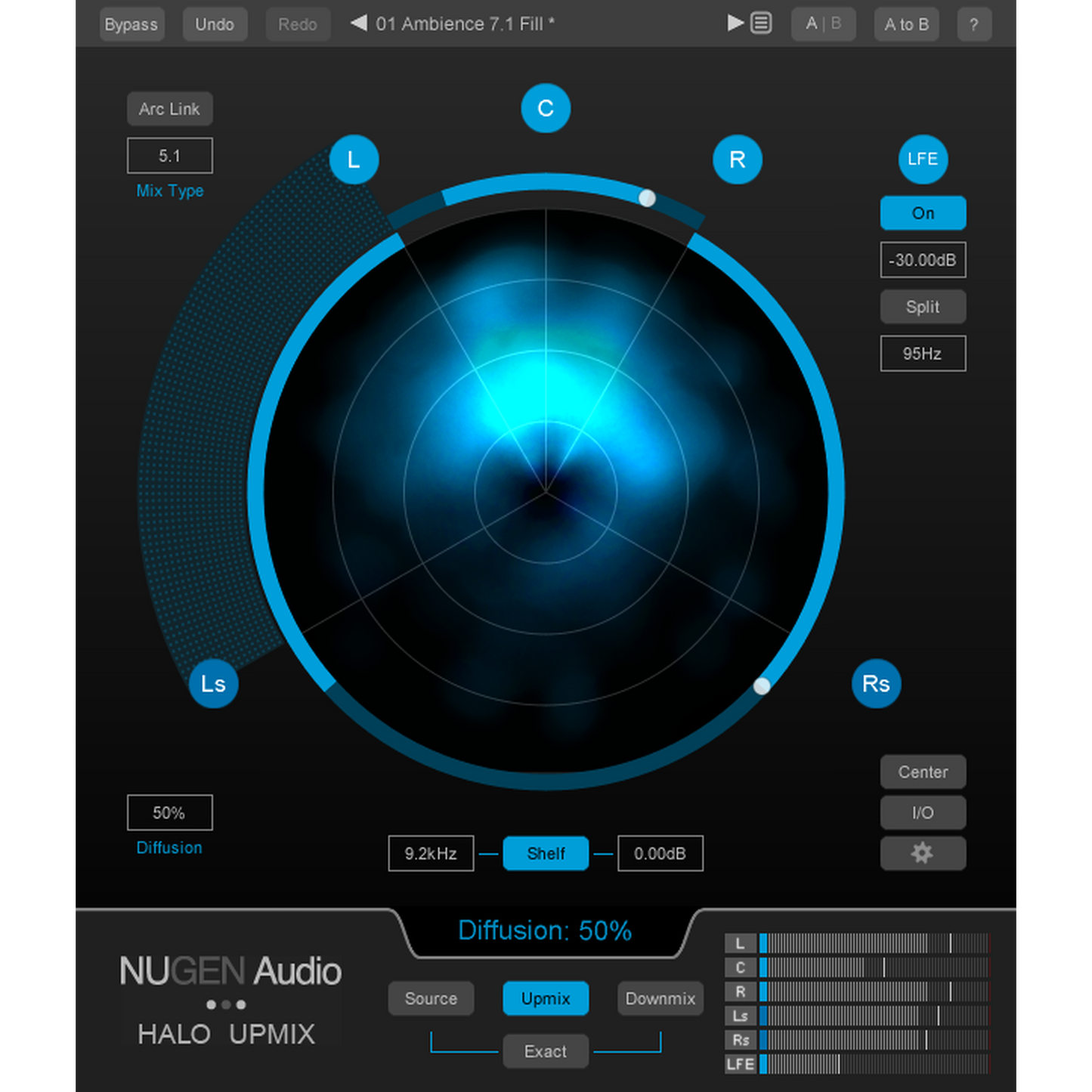Viewport: 1092px width, 1092px height.
Task: Change the Shelf filter type
Action: [x=546, y=853]
